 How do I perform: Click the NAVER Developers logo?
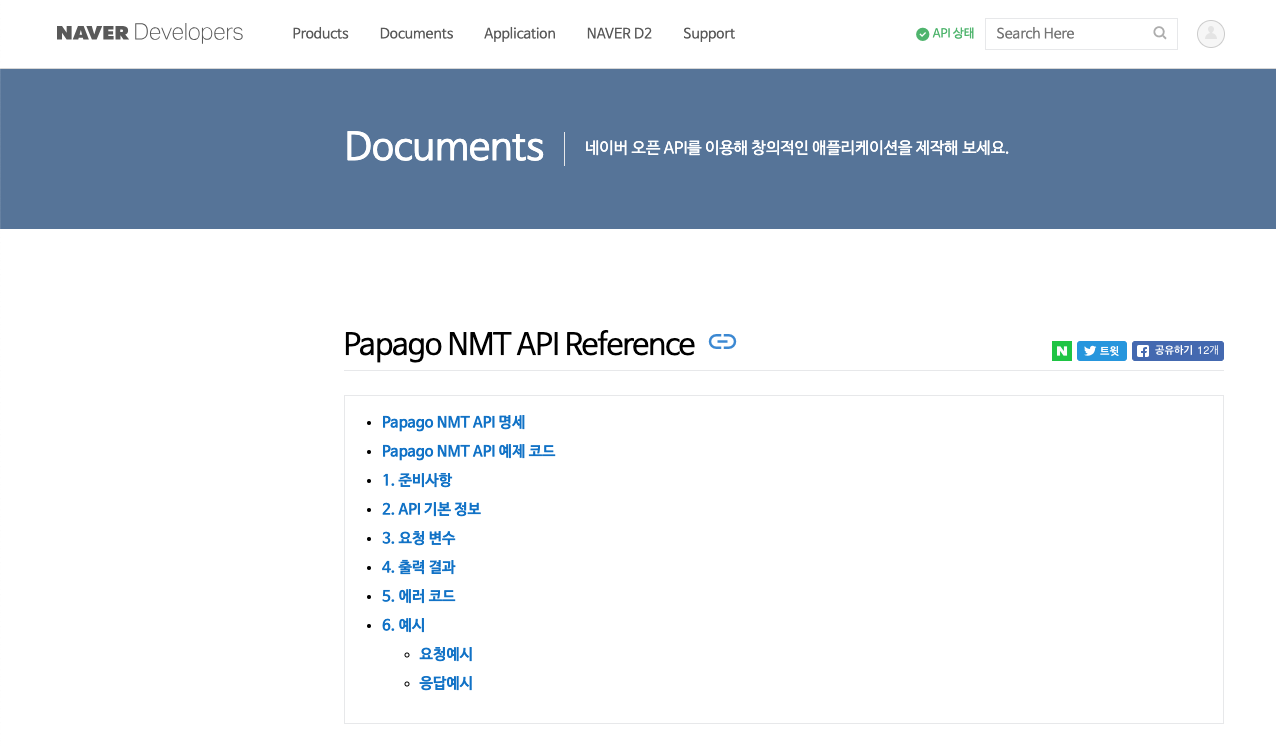(x=150, y=33)
